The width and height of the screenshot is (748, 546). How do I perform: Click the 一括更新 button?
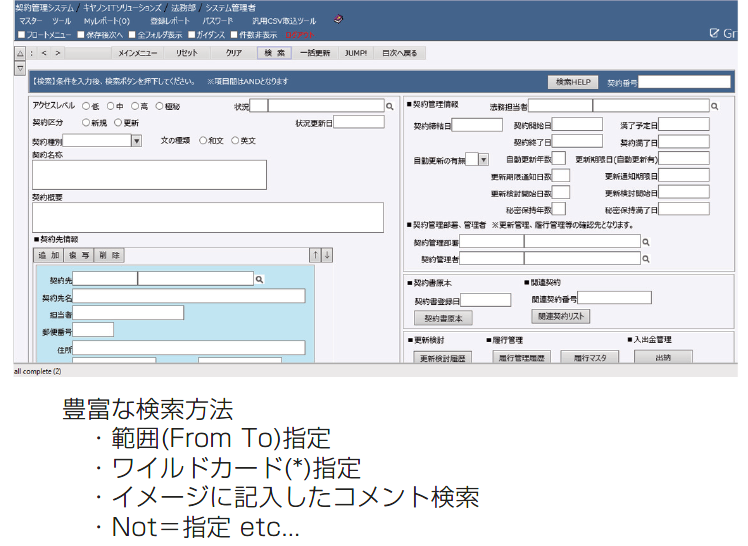point(315,53)
